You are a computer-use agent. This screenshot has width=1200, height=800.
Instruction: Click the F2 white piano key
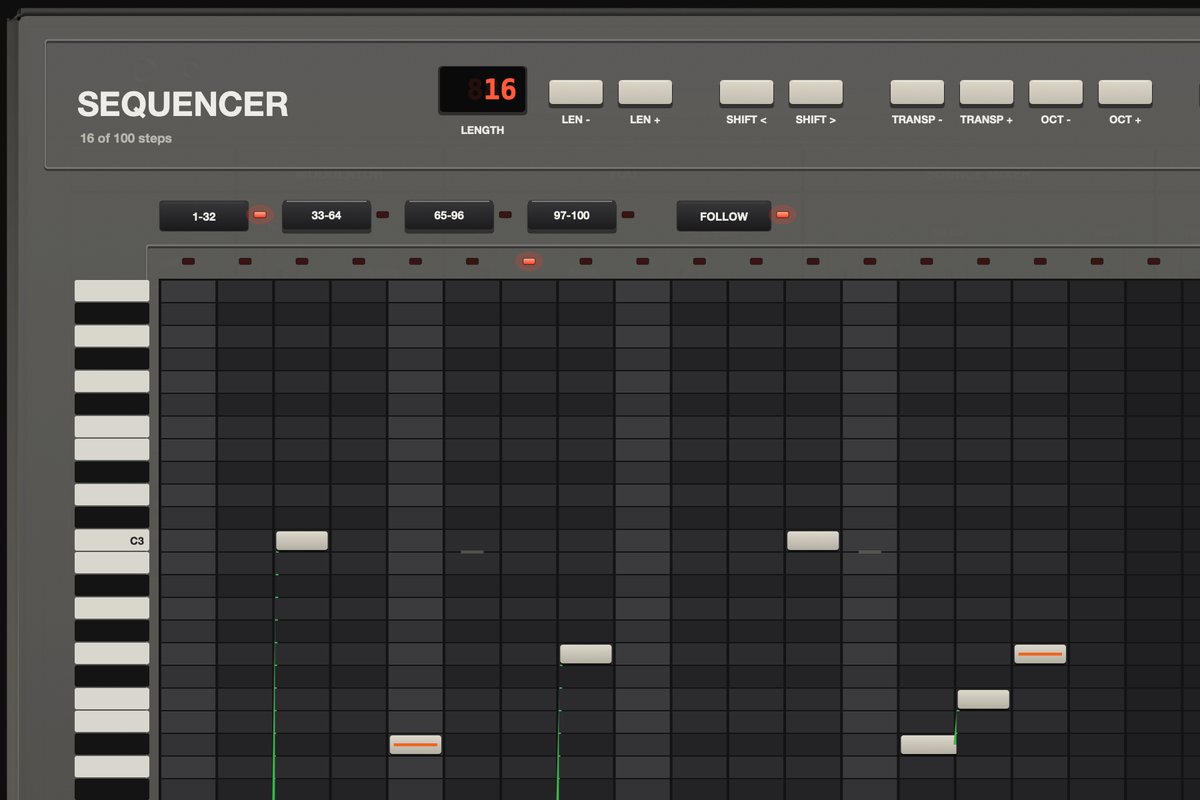(x=112, y=699)
